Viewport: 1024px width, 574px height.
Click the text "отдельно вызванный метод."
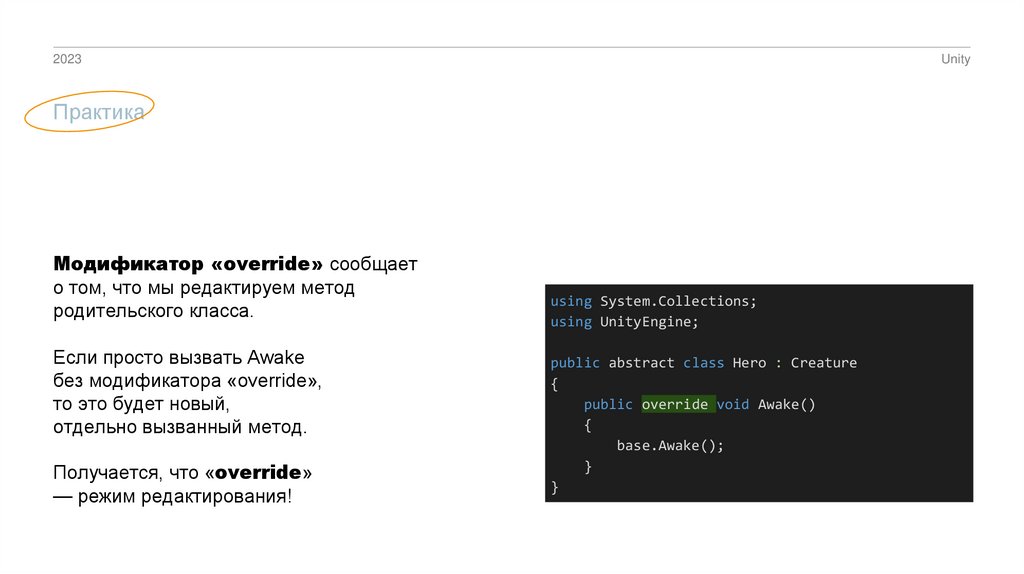click(x=180, y=428)
